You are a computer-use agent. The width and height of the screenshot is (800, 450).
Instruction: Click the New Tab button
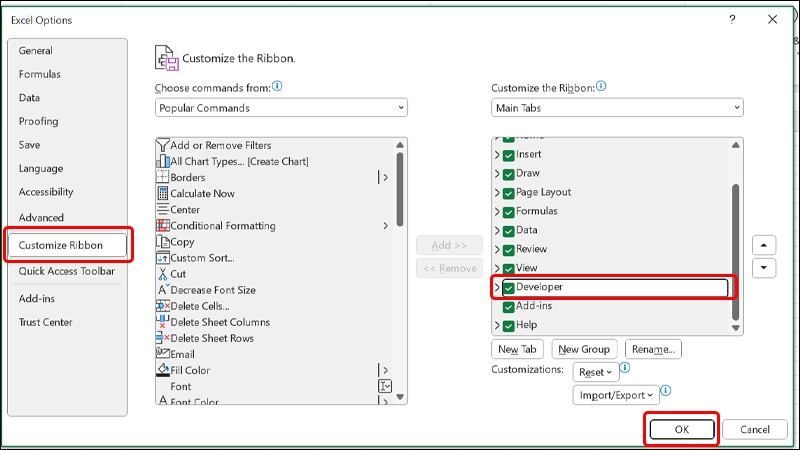(517, 349)
